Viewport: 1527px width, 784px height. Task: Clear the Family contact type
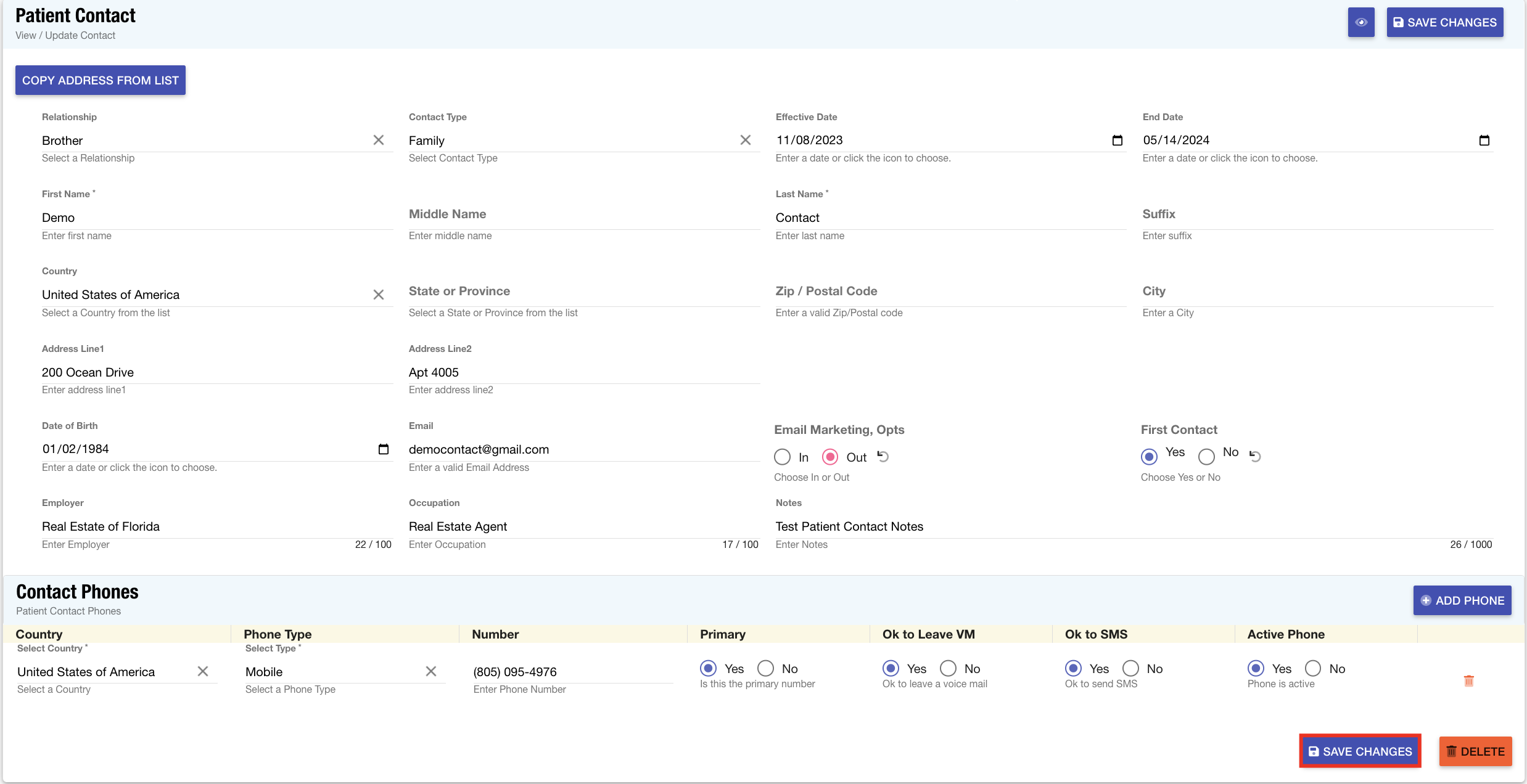tap(746, 141)
